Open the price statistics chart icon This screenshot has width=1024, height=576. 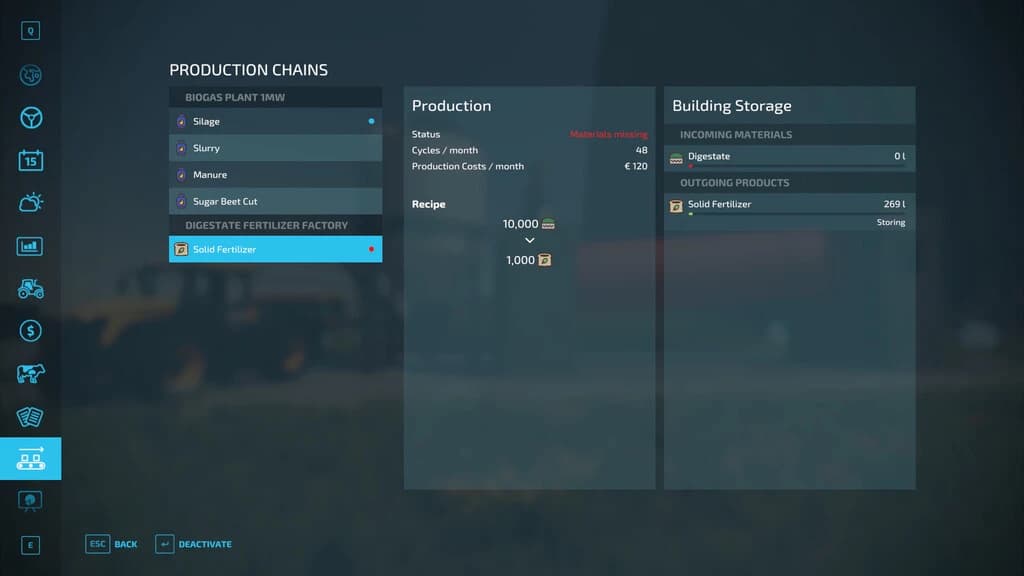click(x=31, y=246)
